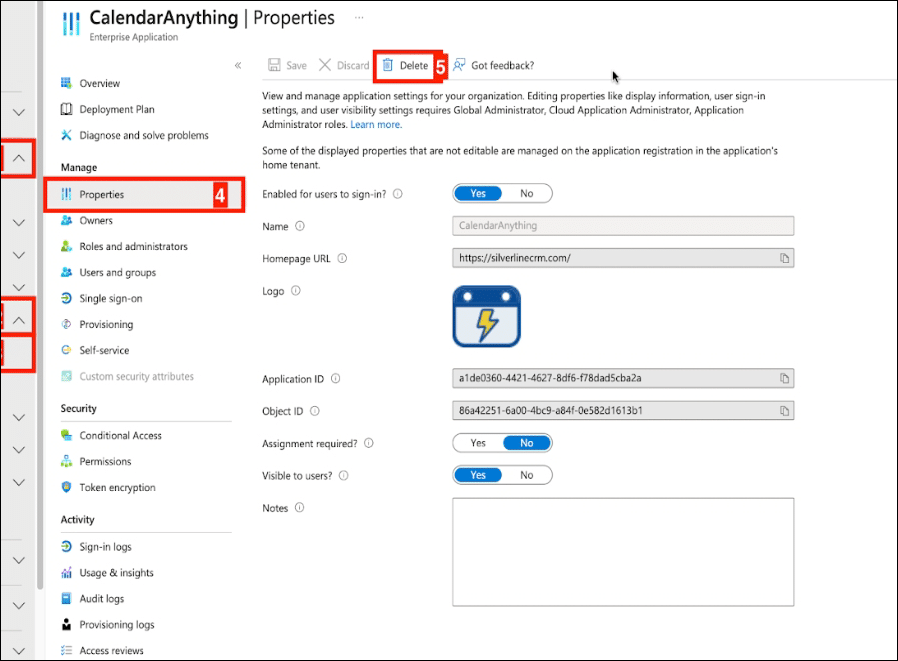Click the Discard X icon
The image size is (898, 661).
click(x=325, y=65)
